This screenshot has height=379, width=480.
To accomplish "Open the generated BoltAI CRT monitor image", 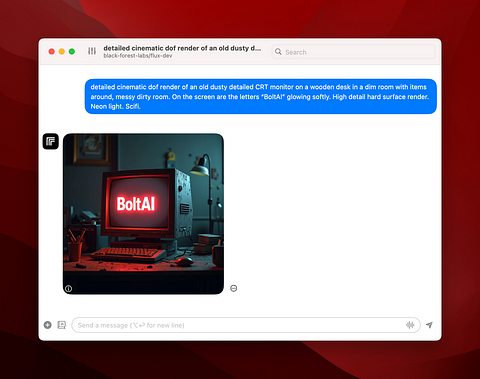I will click(x=143, y=214).
